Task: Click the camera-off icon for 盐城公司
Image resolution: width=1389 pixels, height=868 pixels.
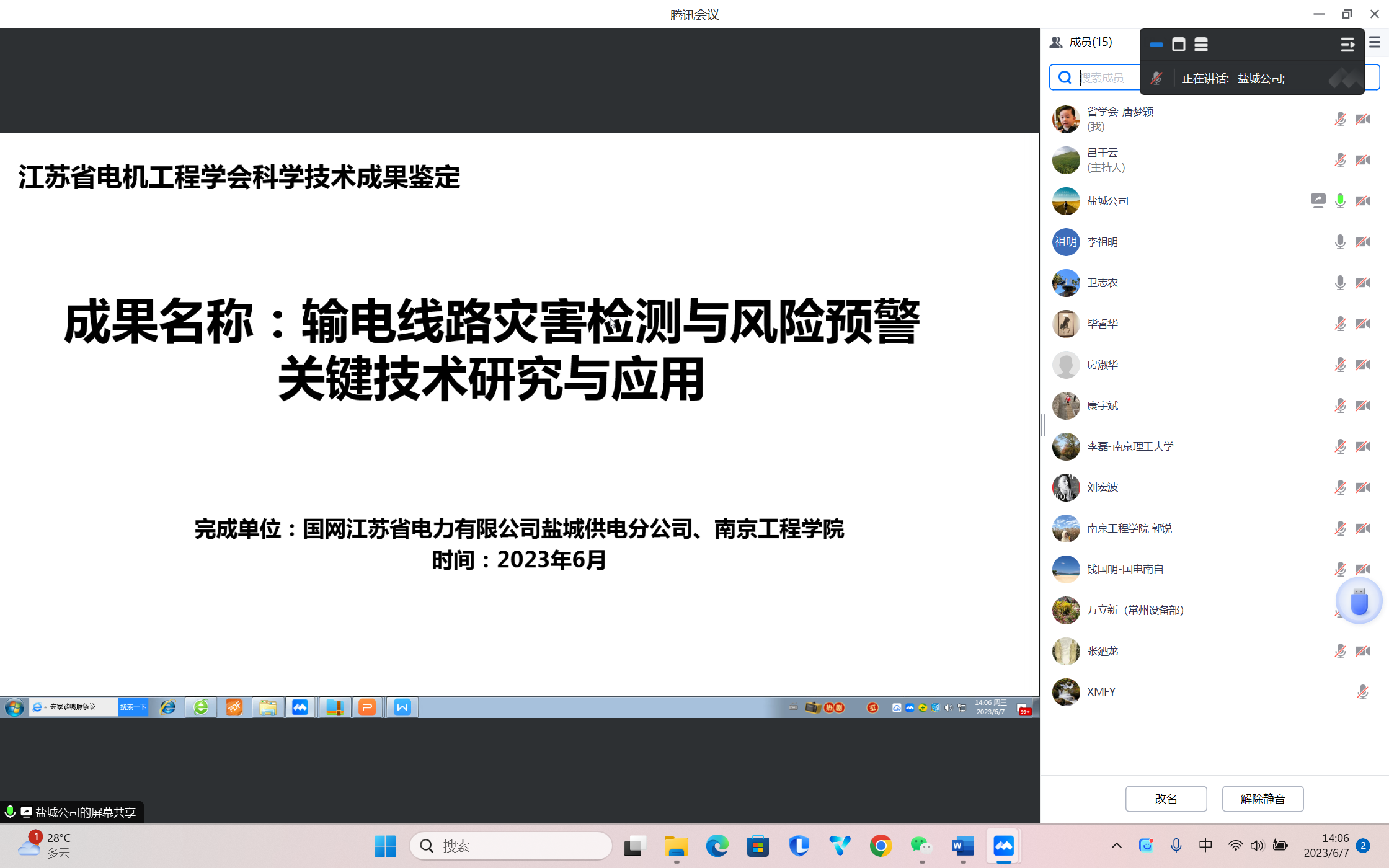Action: coord(1363,201)
